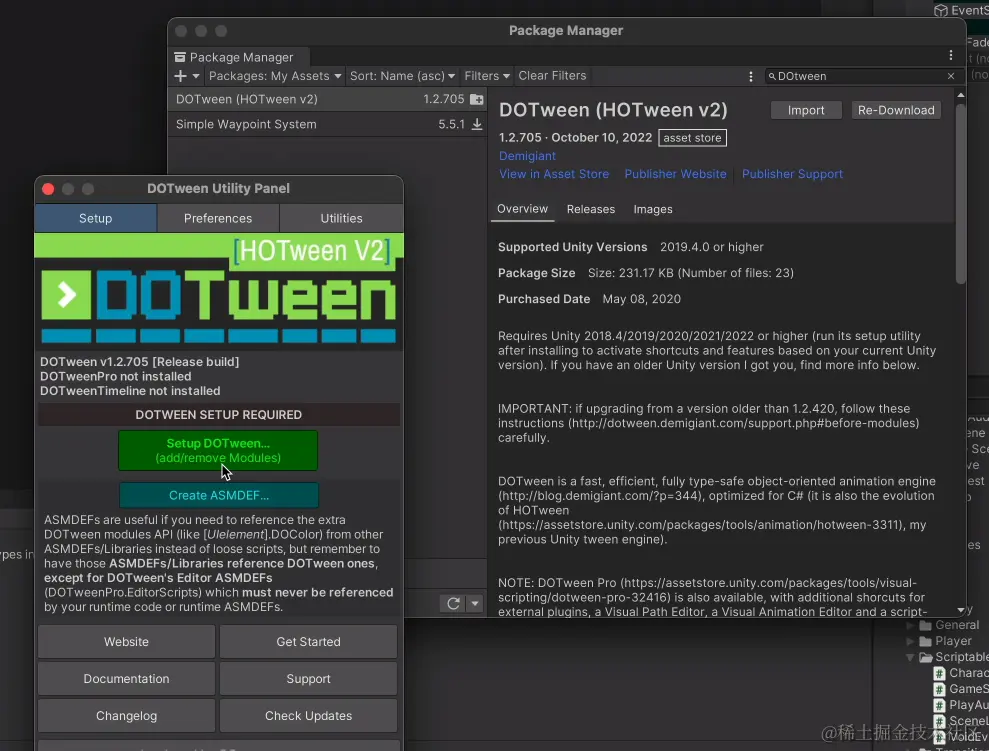Image resolution: width=989 pixels, height=751 pixels.
Task: Click the plus icon to add a package
Action: [x=180, y=76]
